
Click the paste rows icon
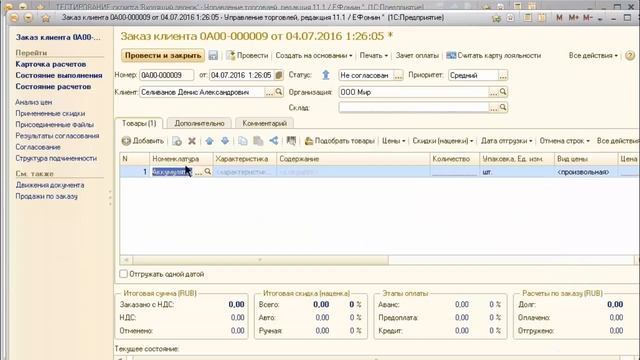pyautogui.click(x=258, y=141)
